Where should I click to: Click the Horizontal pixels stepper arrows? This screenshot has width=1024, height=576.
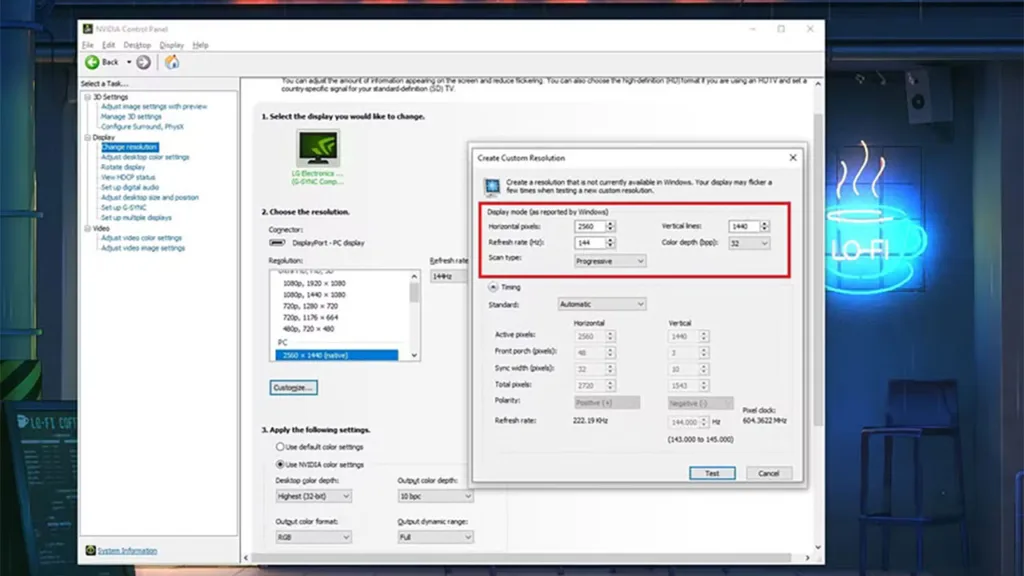(x=610, y=226)
